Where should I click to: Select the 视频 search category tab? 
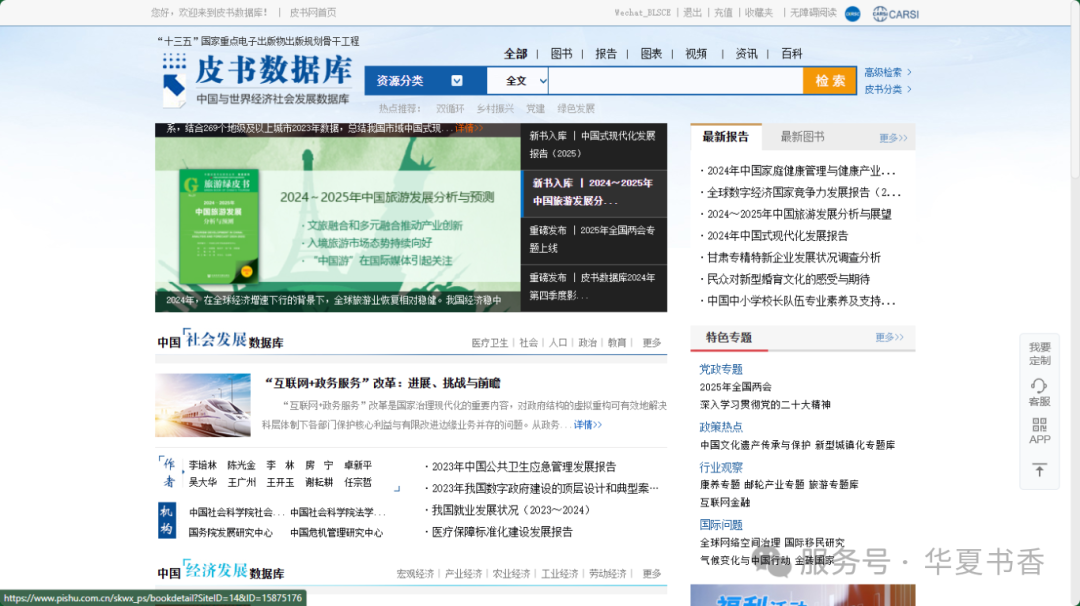click(x=696, y=54)
